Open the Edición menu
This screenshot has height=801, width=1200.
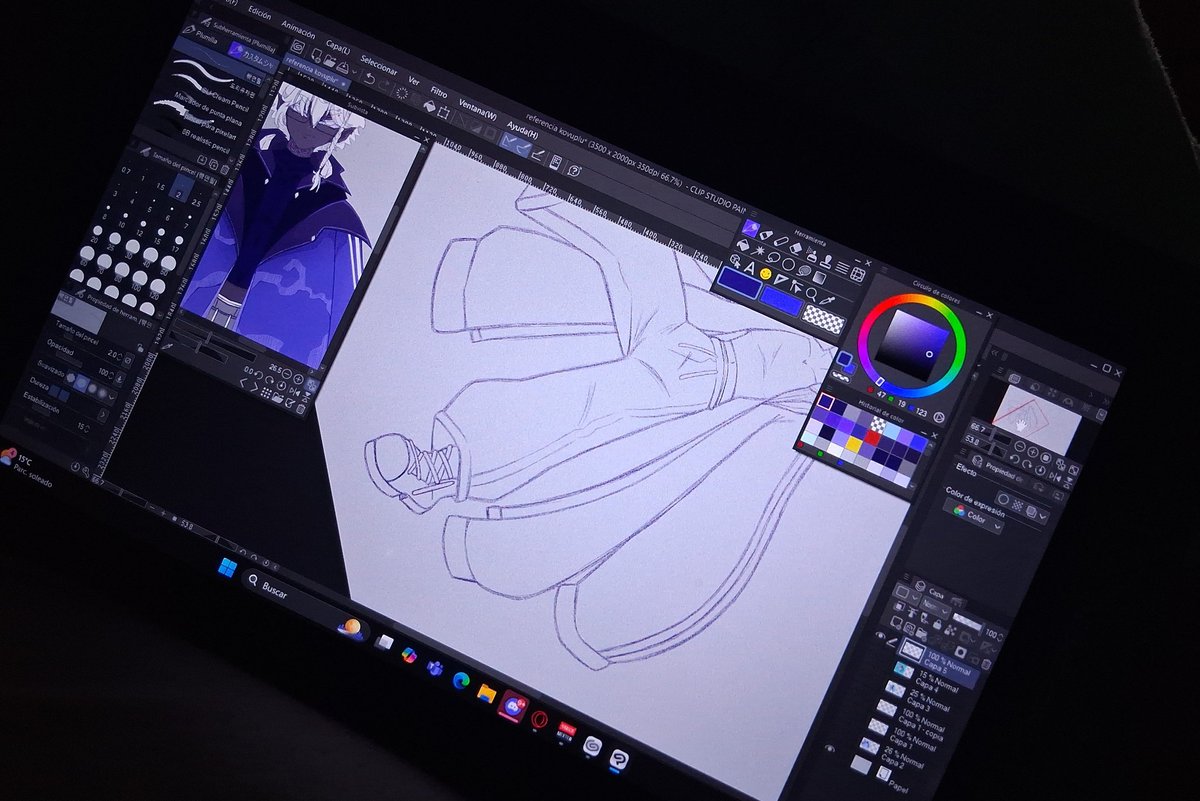tap(259, 14)
